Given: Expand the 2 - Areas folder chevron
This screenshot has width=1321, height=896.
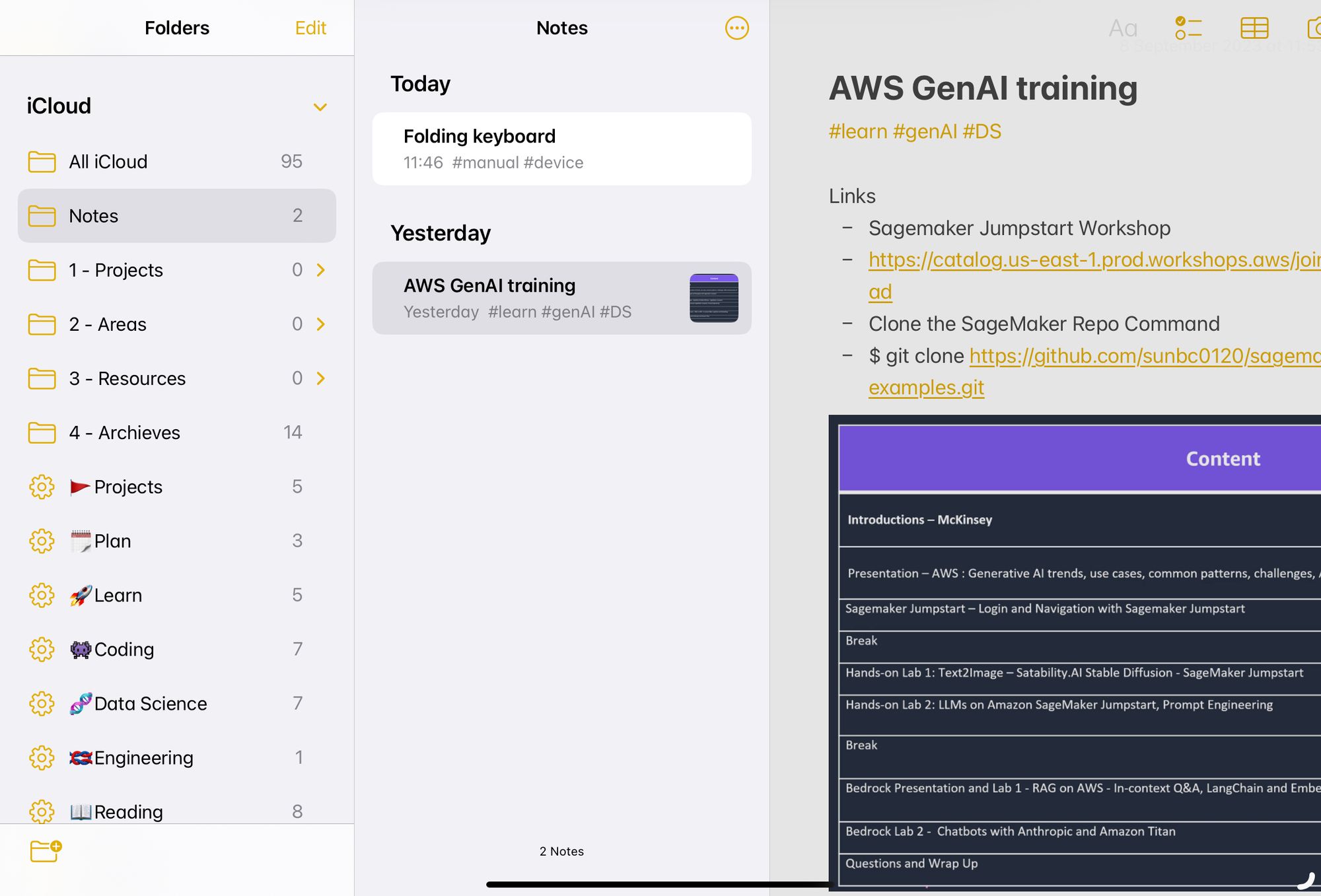Looking at the screenshot, I should (x=321, y=324).
